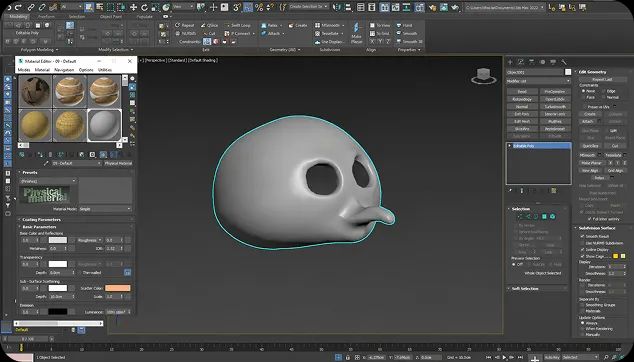The height and width of the screenshot is (362, 634).
Task: Click the Make Planar ribbon icon
Action: click(x=356, y=33)
